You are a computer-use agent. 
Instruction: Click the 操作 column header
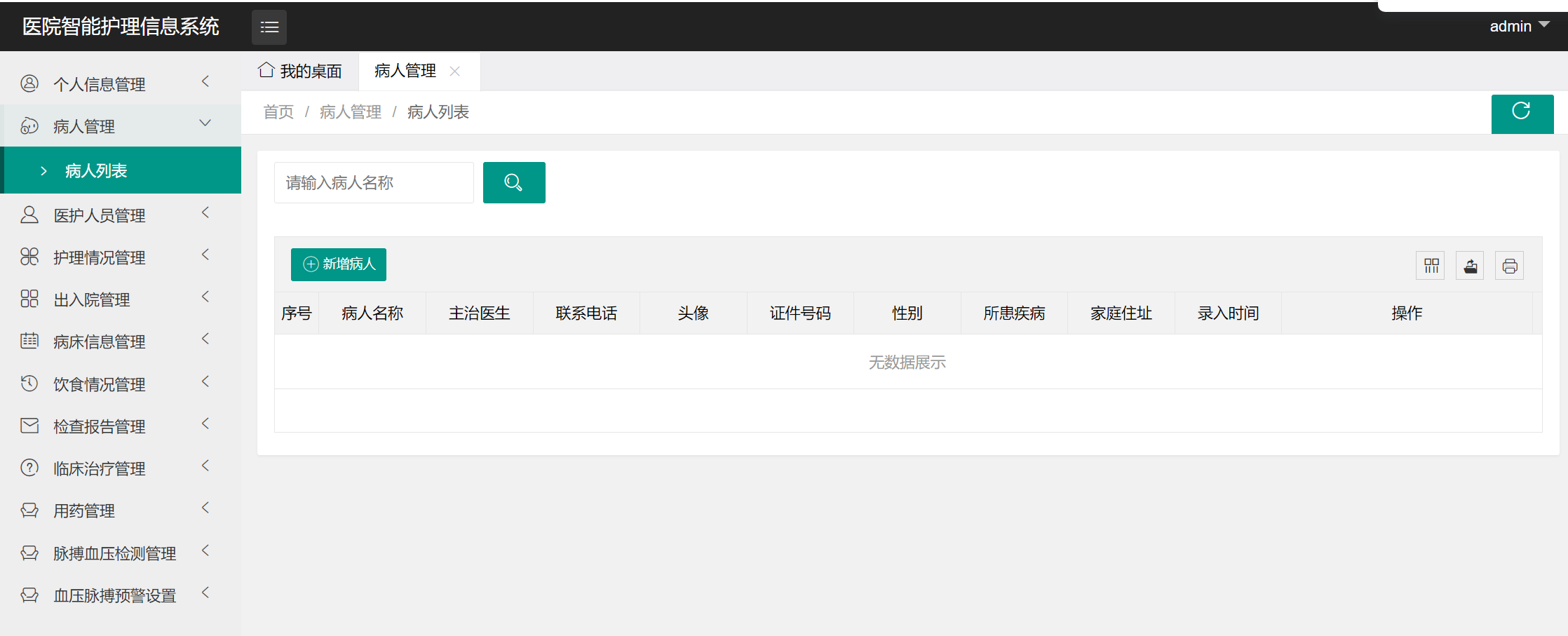[1407, 313]
